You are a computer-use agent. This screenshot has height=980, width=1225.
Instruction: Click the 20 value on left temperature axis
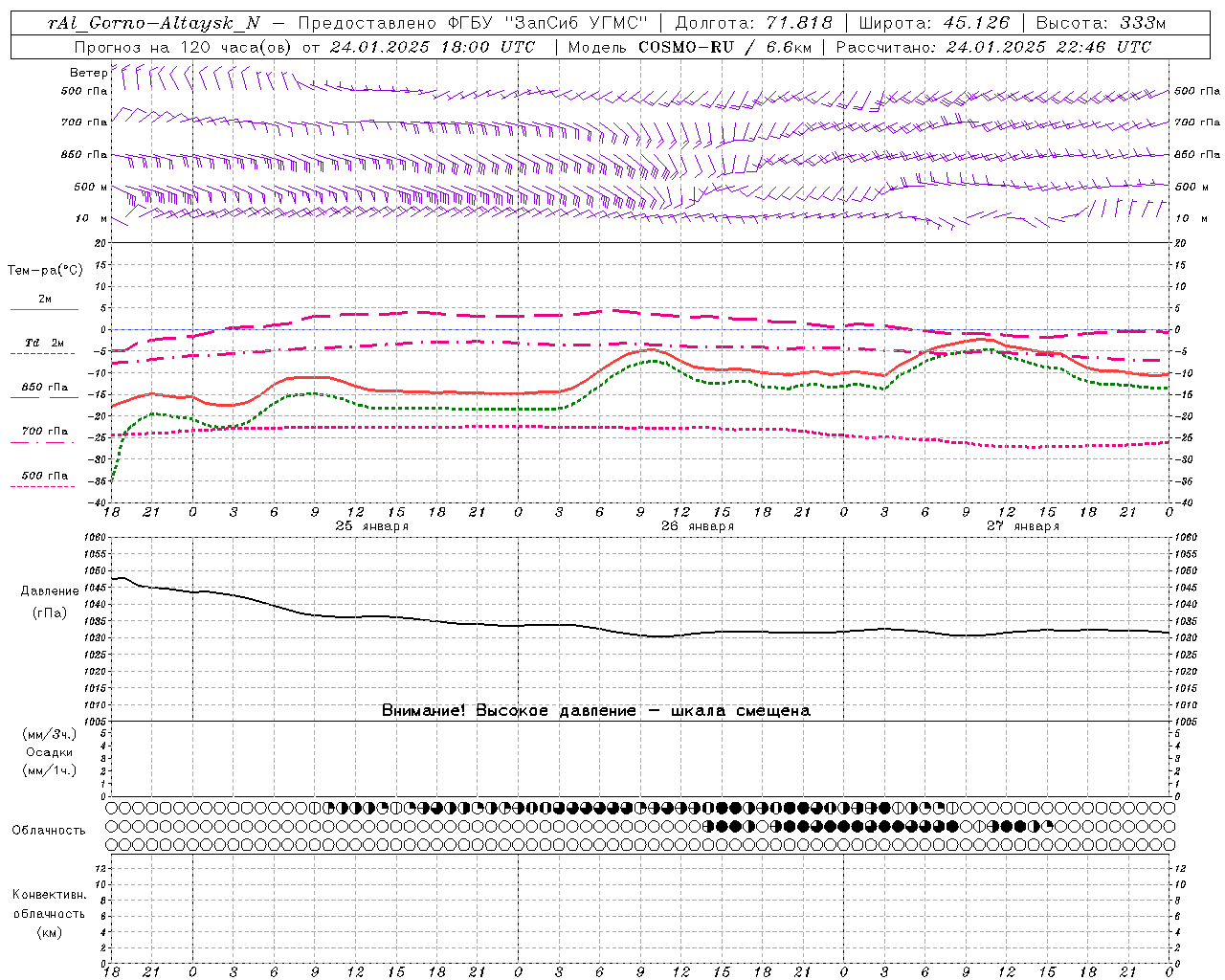102,243
